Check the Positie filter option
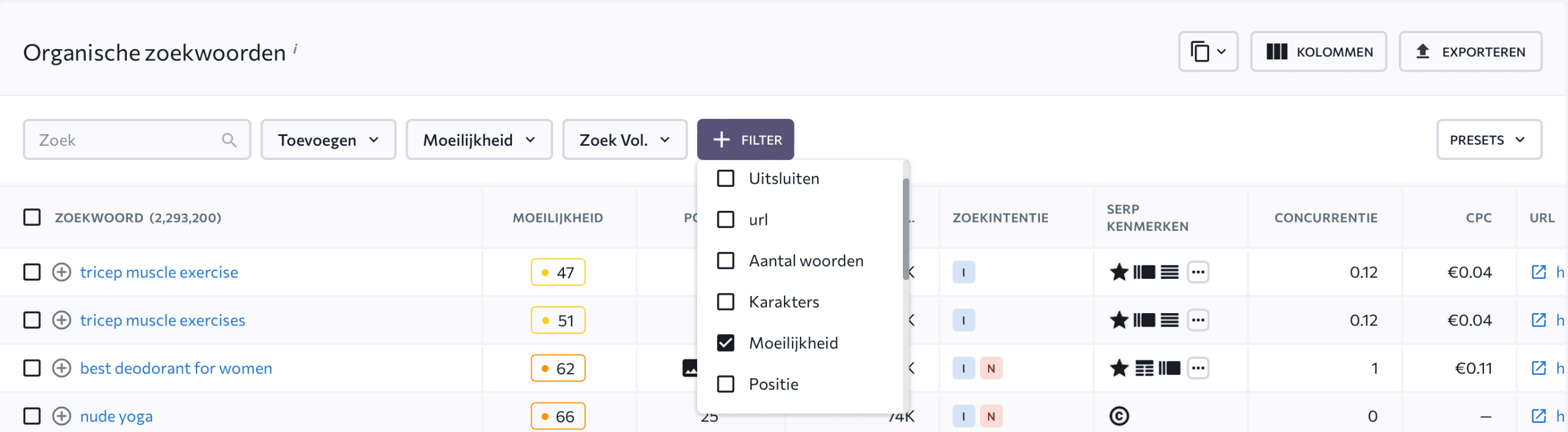Viewport: 1568px width, 432px height. [x=726, y=384]
